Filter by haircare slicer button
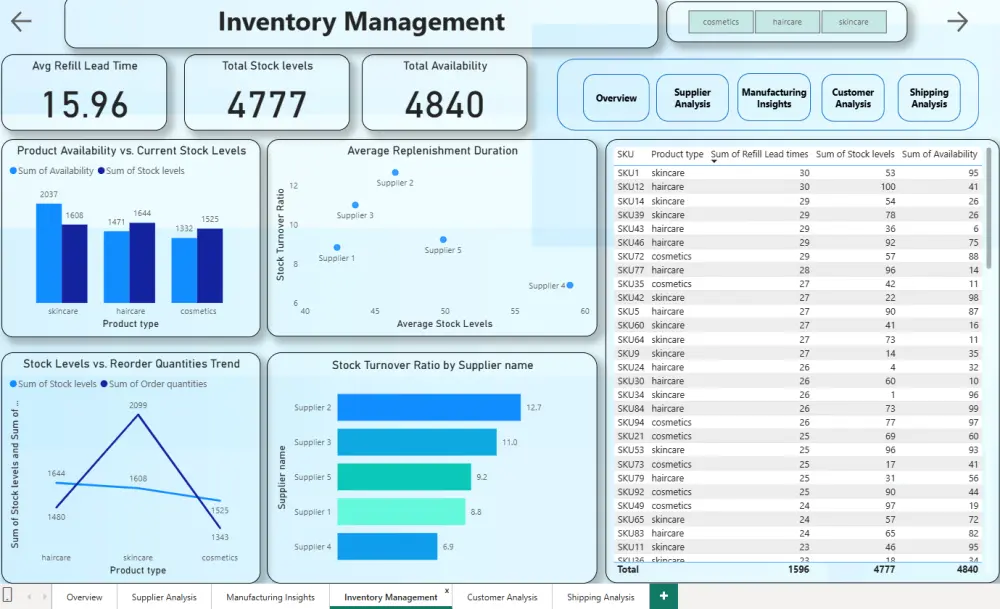This screenshot has width=1000, height=609. click(x=787, y=22)
